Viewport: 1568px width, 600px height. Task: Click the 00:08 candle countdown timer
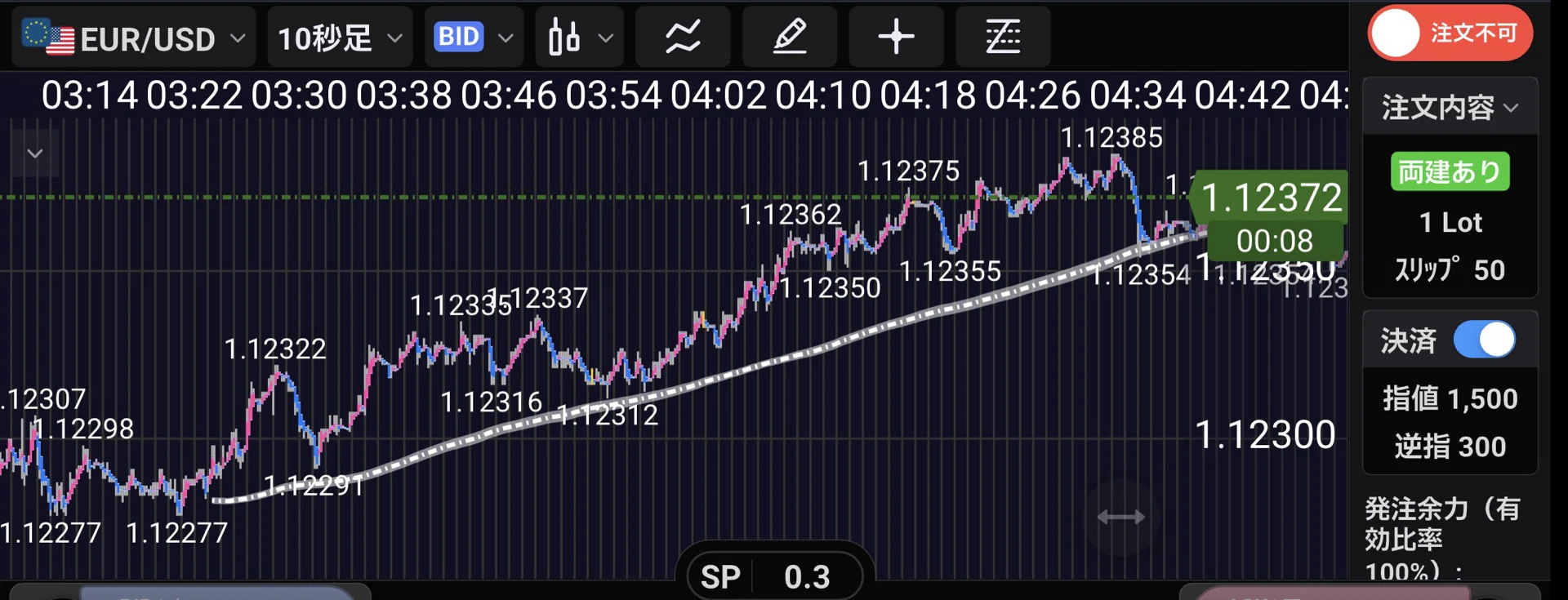click(x=1275, y=241)
